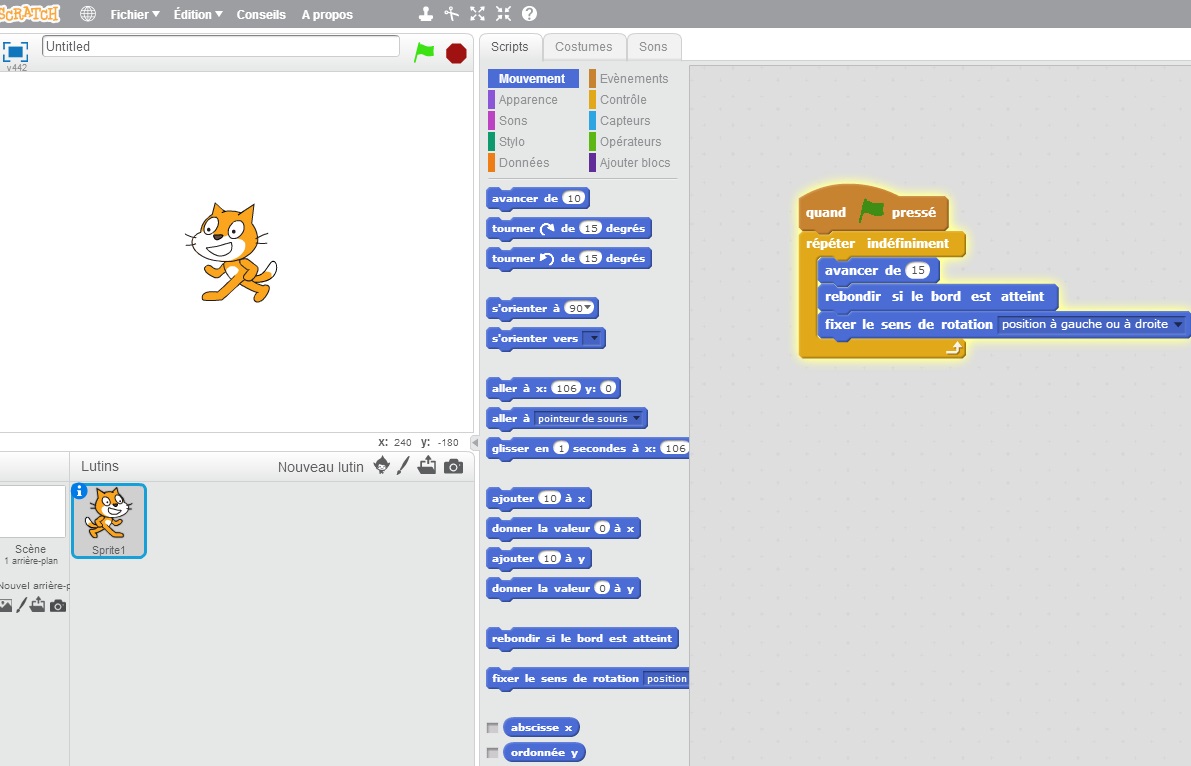1191x766 pixels.
Task: Enable the ordonnée y checkbox
Action: [492, 753]
